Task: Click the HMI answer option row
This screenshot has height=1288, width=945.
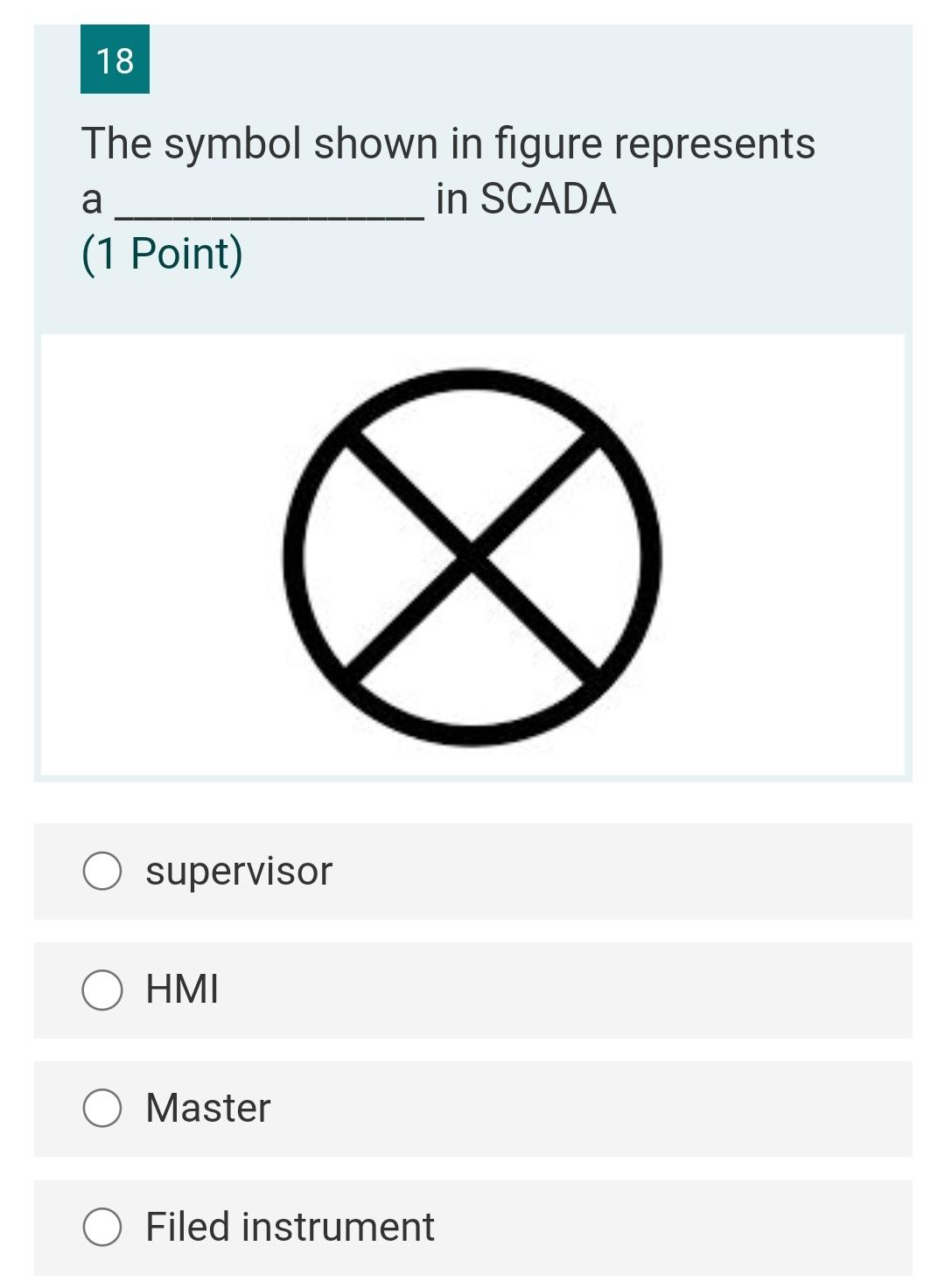Action: click(472, 990)
